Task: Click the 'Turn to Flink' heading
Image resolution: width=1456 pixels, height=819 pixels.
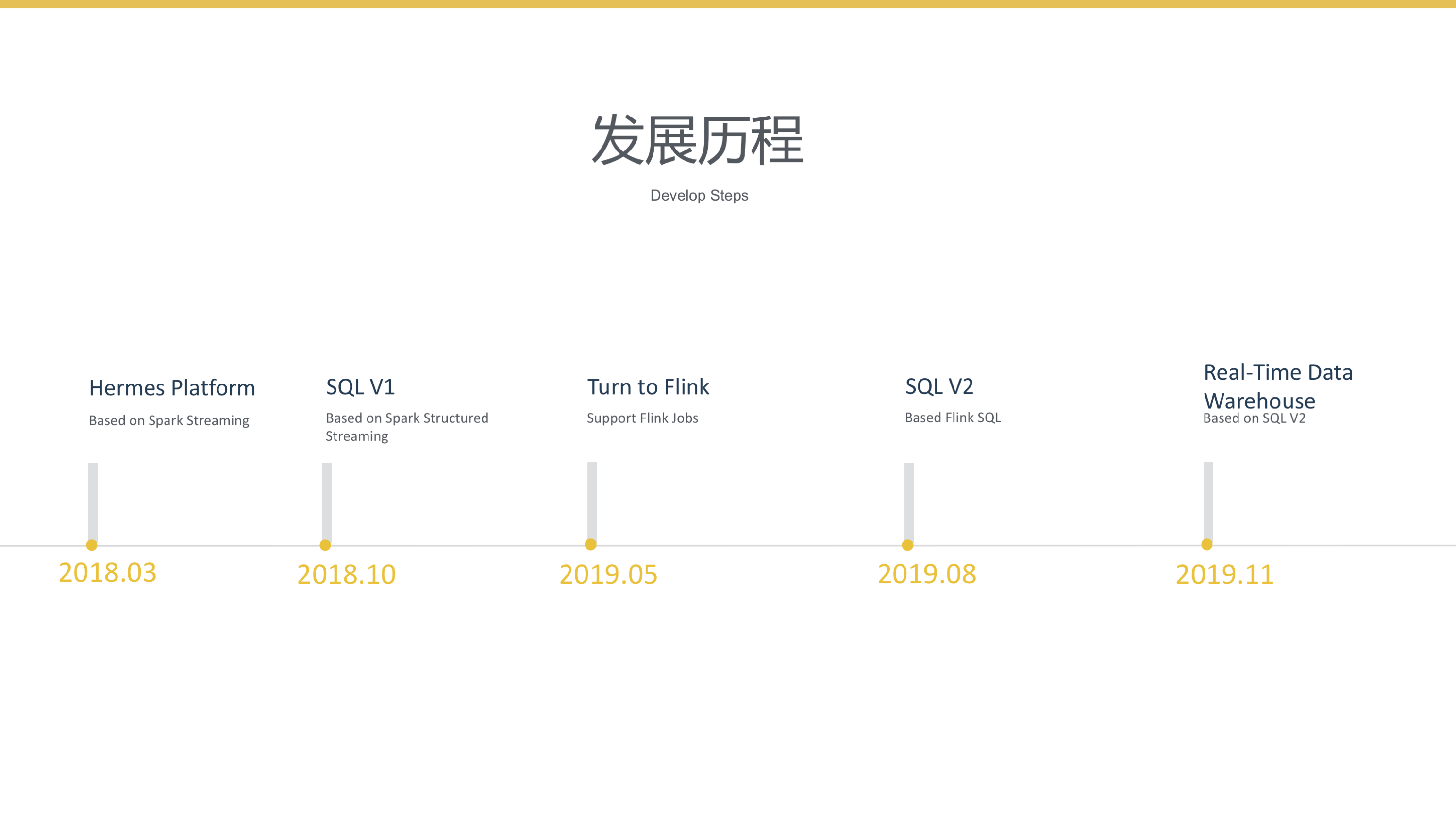Action: [648, 386]
